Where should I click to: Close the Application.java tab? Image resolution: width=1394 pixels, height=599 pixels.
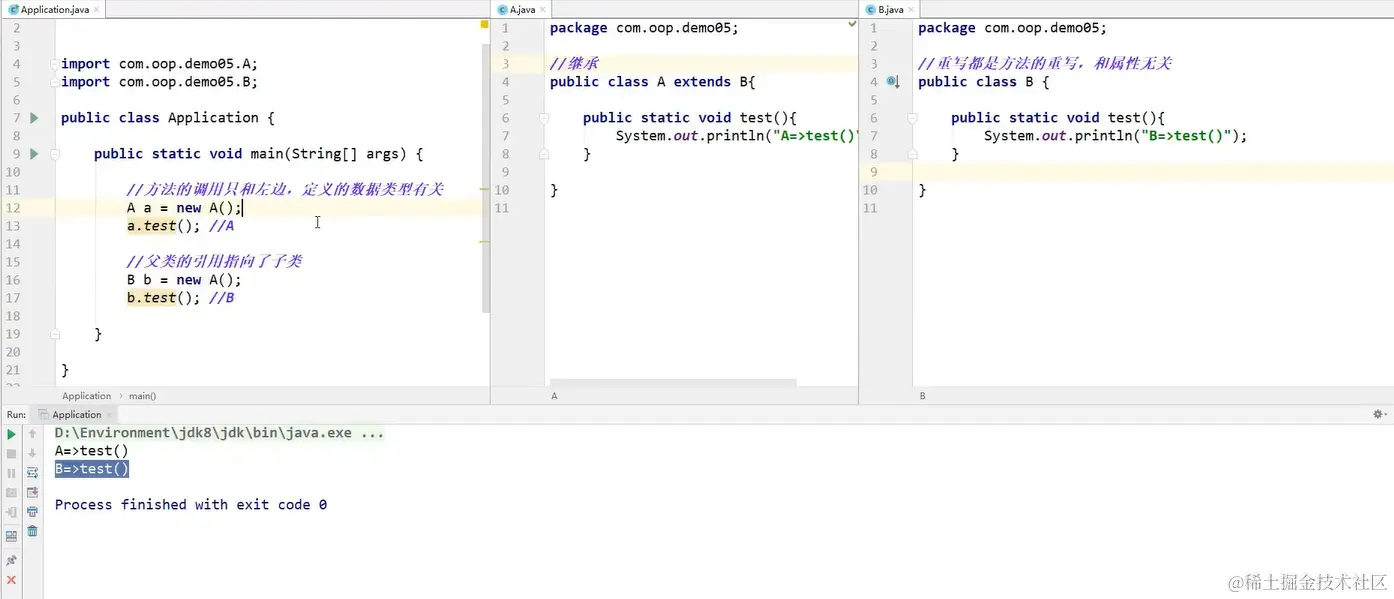[97, 9]
